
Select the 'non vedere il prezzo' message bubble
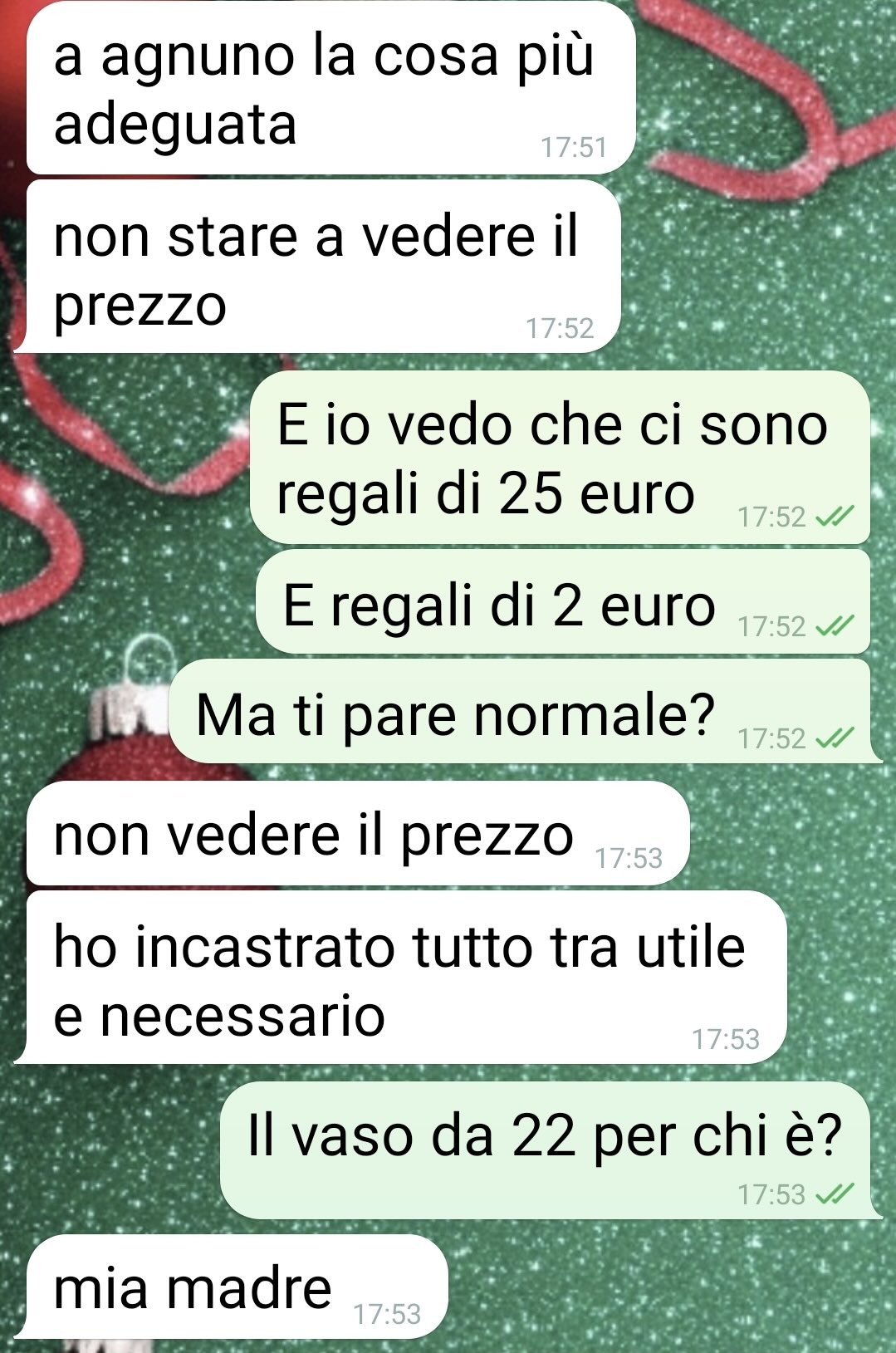(358, 833)
